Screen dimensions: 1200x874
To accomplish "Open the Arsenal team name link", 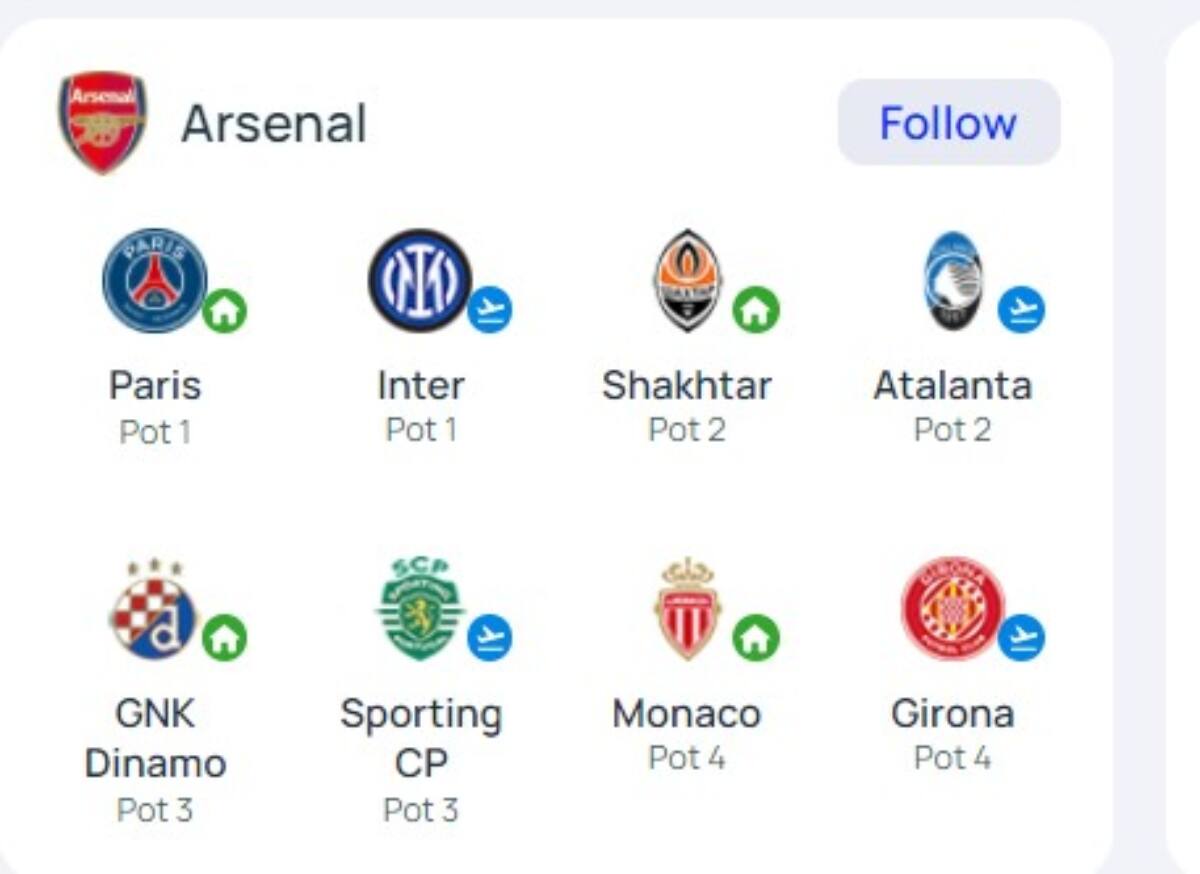I will [272, 123].
